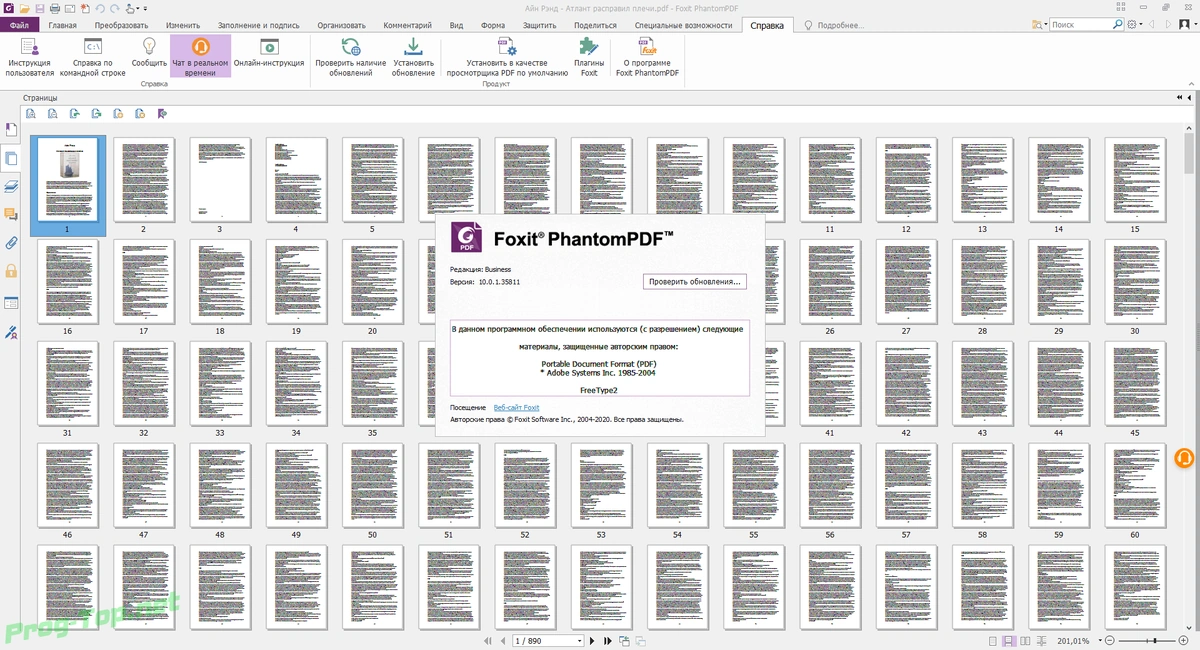Click the zoom out minus button

point(1109,639)
